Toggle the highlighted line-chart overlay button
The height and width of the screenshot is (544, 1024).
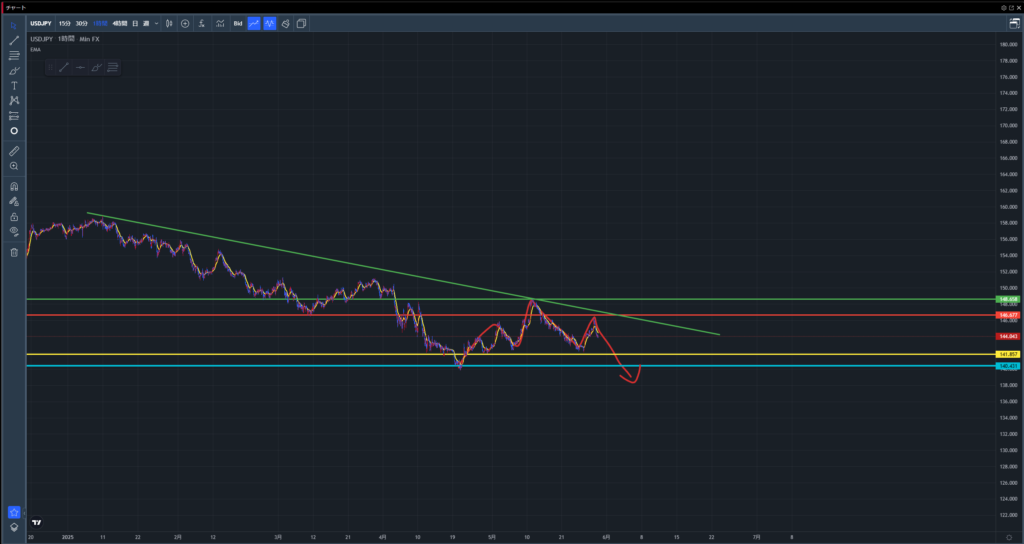253,24
